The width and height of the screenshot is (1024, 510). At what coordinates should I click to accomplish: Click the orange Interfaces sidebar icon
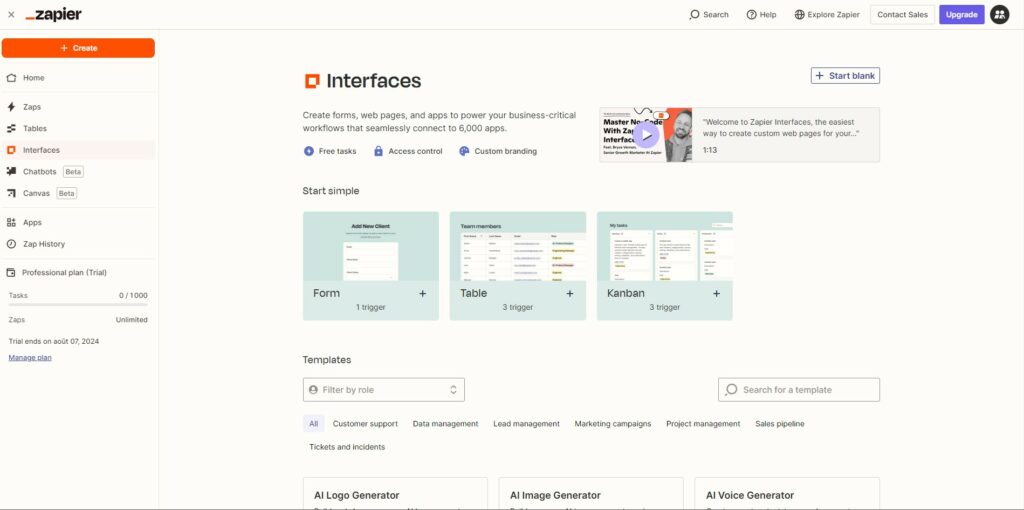point(11,150)
